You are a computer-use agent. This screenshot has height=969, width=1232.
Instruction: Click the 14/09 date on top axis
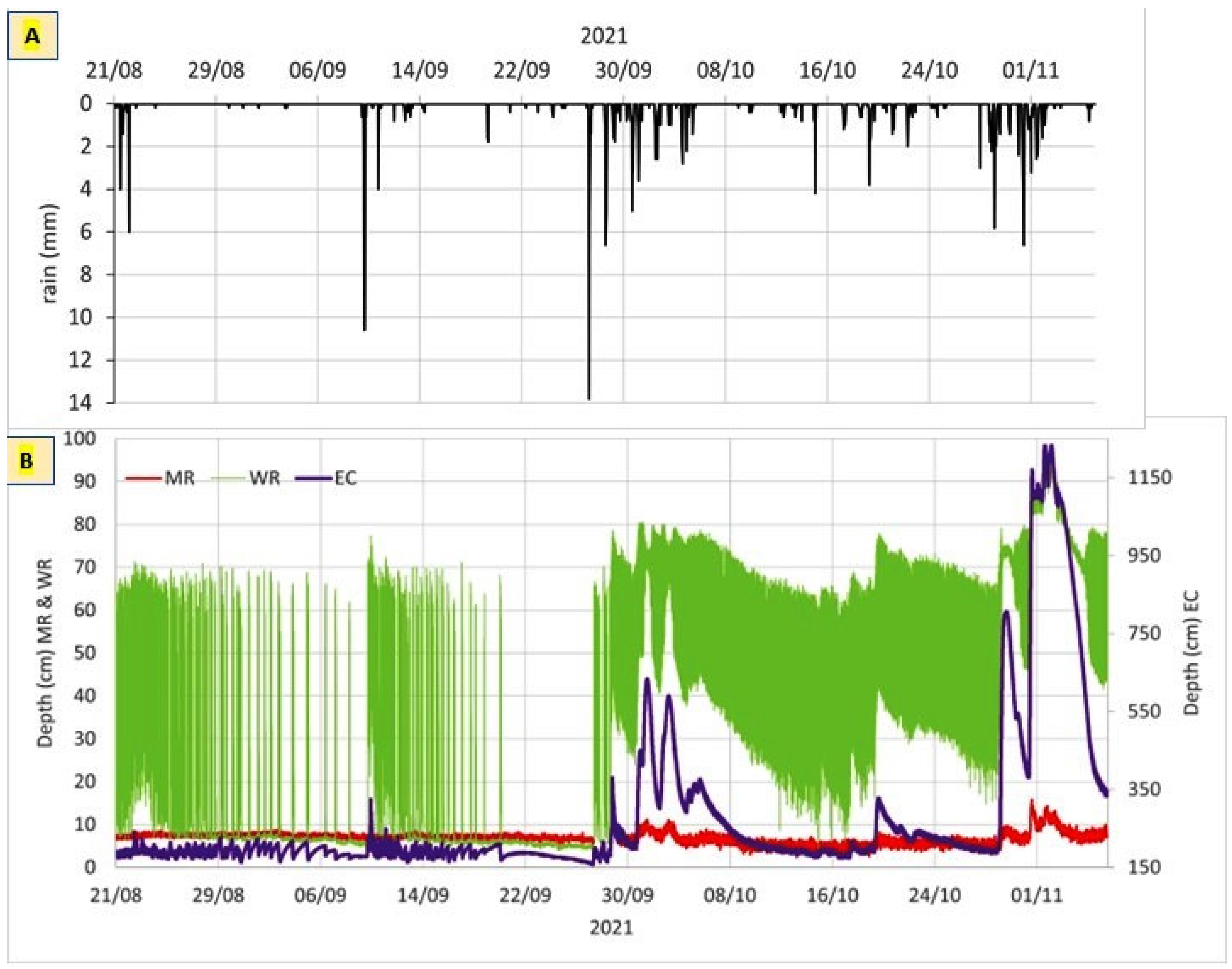[x=420, y=70]
